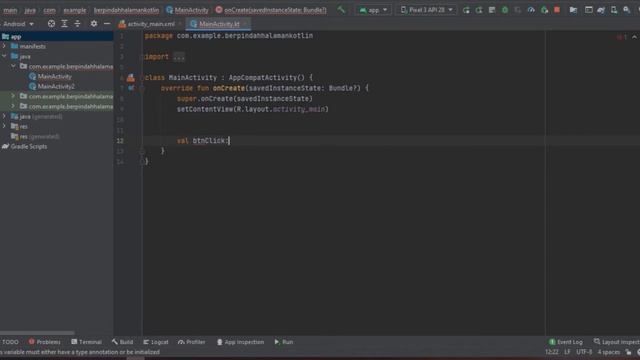Click 'java' in breadcrumb bar

(x=30, y=10)
